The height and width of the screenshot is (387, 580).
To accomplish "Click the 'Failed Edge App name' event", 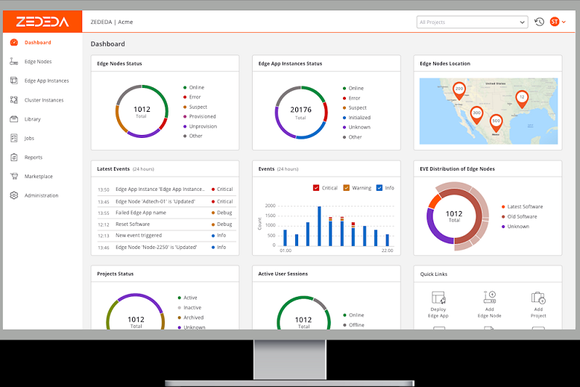I will pos(165,213).
